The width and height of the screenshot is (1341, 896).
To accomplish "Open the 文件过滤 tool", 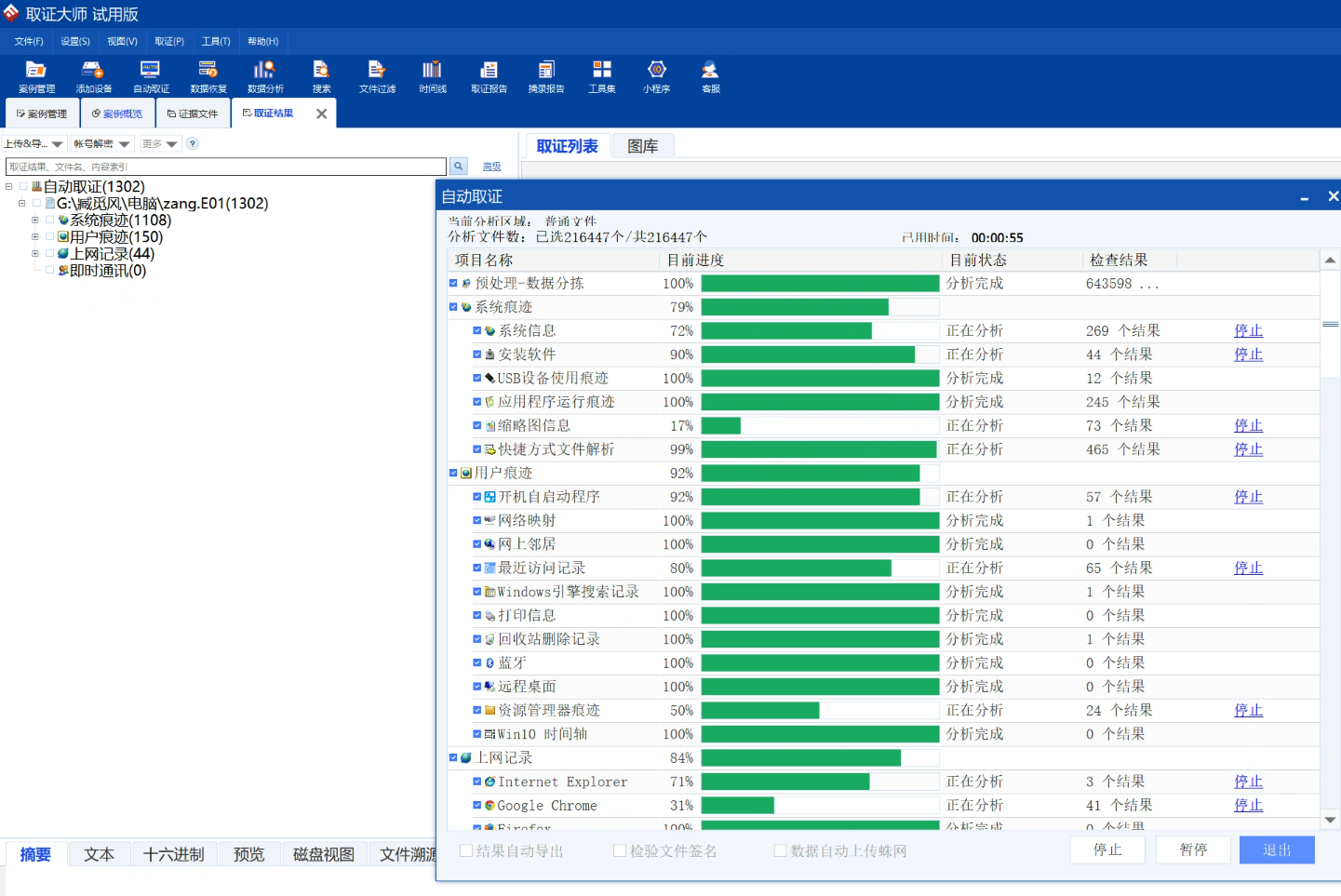I will coord(377,76).
